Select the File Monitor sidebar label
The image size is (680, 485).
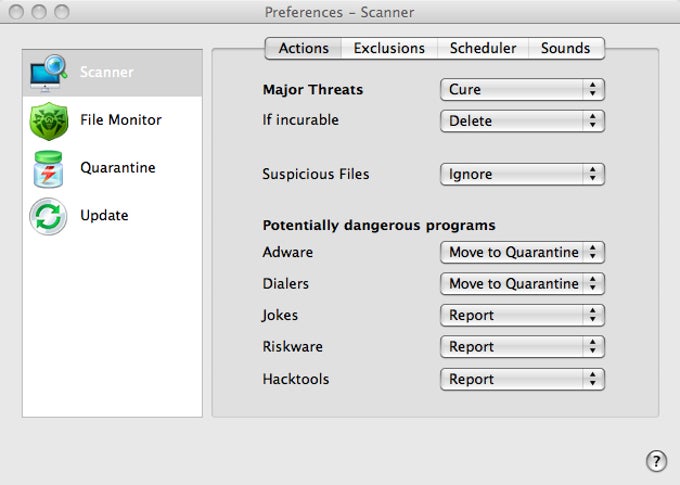121,120
